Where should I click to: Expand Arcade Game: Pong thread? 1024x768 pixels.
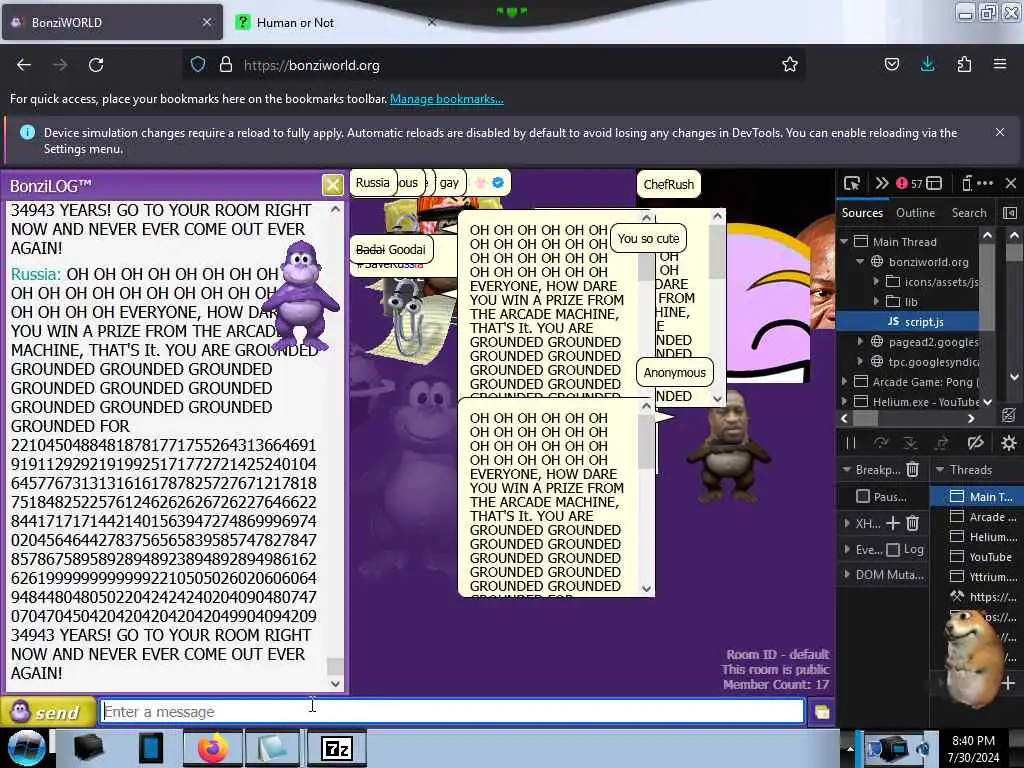pyautogui.click(x=844, y=381)
